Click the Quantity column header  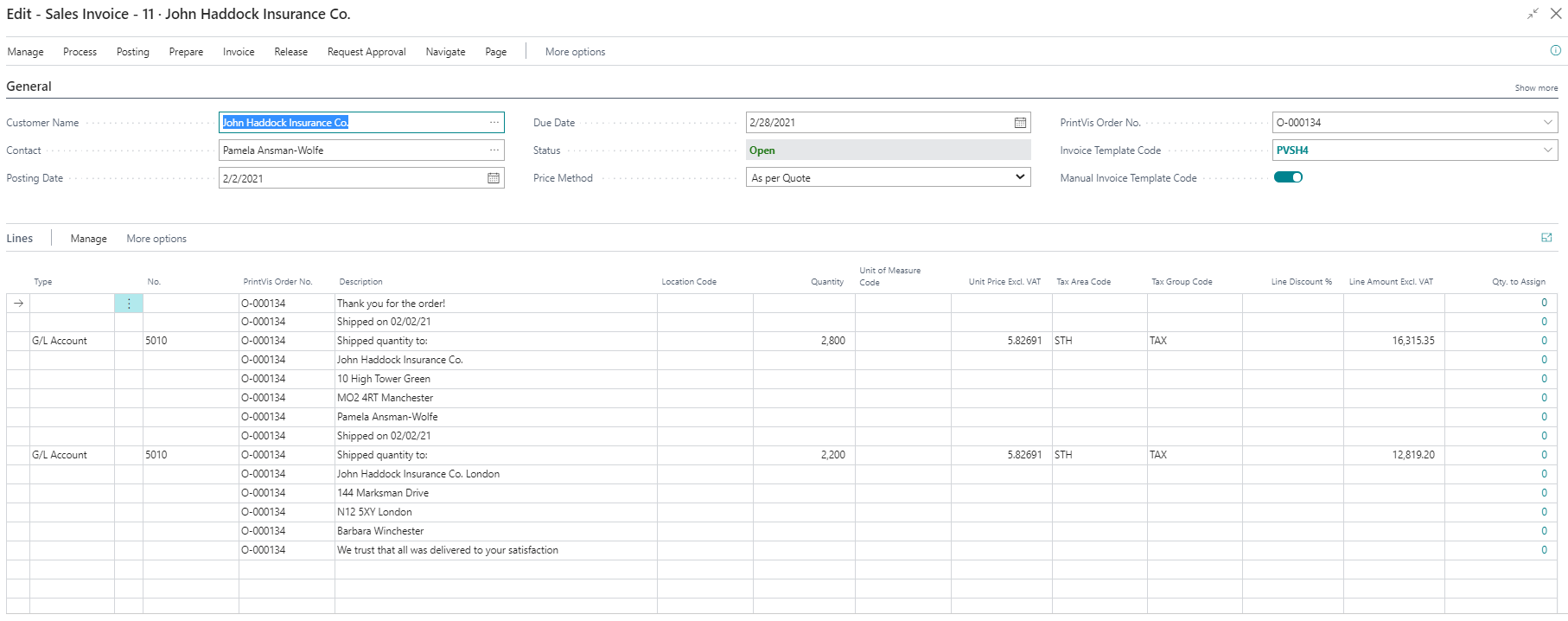827,282
